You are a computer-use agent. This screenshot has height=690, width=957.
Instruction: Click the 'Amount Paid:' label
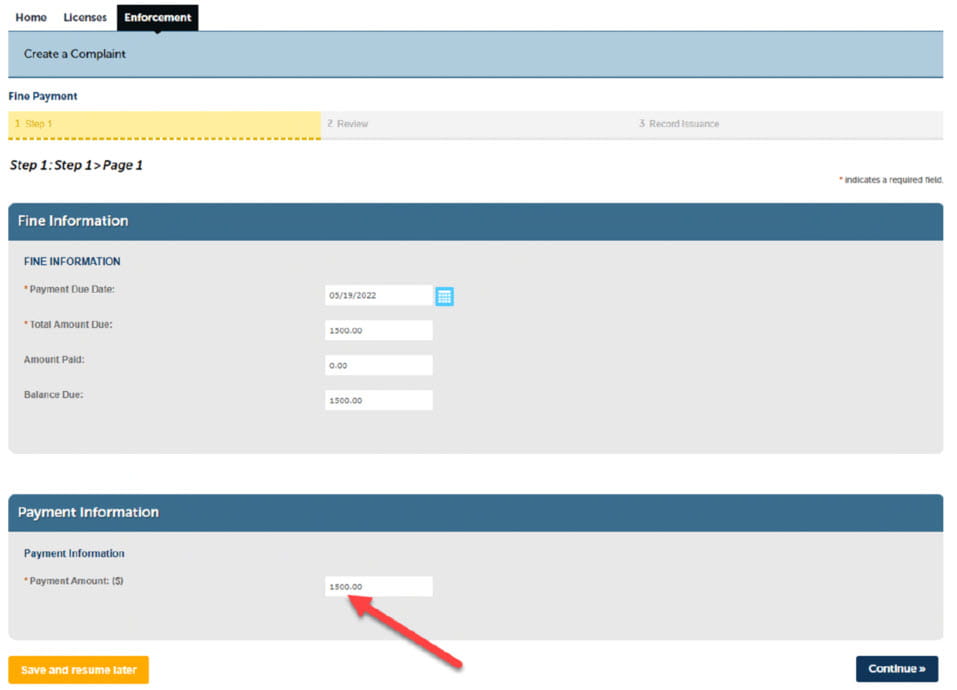[x=54, y=360]
